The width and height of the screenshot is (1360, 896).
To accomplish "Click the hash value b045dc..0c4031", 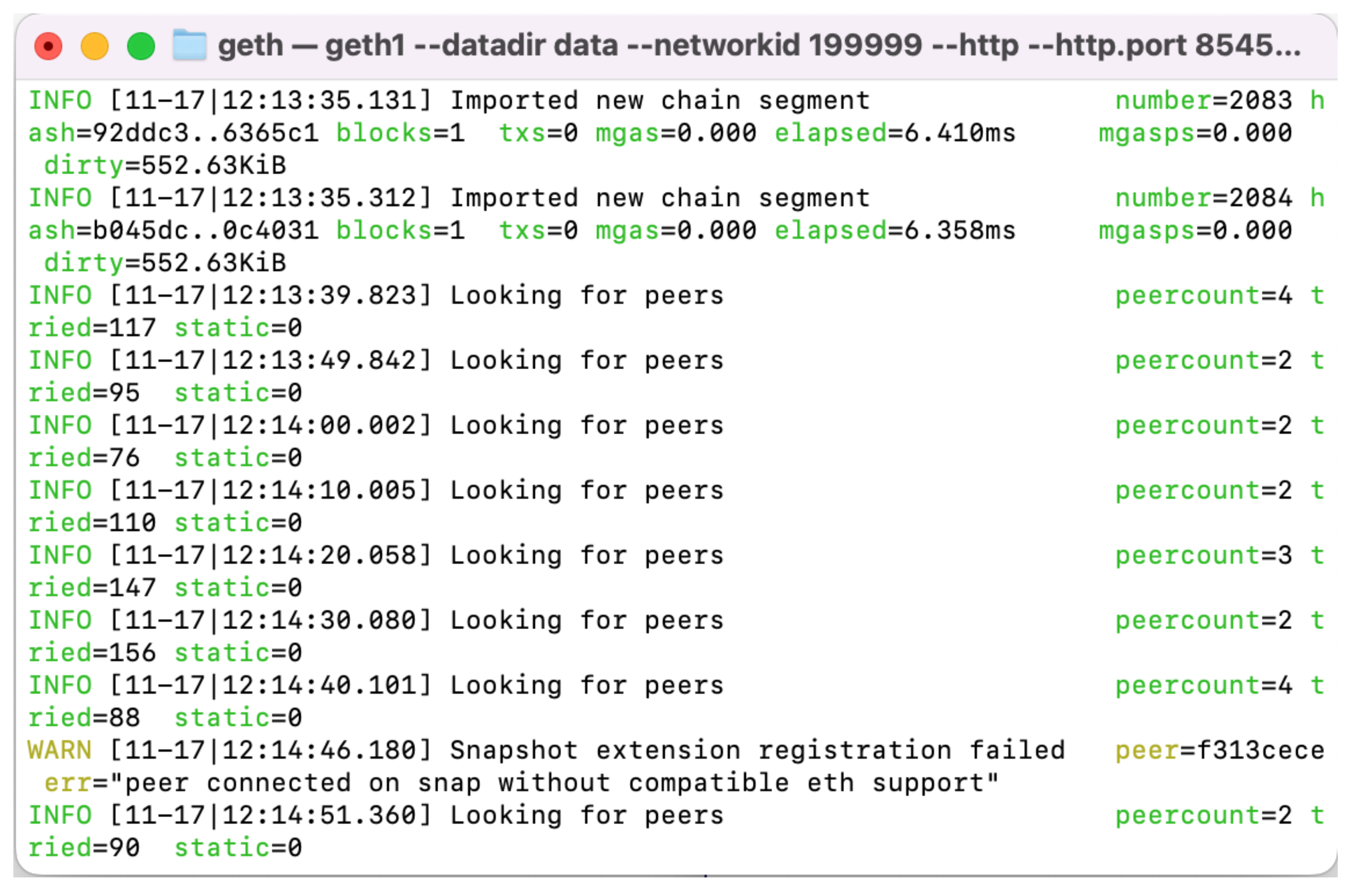I will point(206,231).
